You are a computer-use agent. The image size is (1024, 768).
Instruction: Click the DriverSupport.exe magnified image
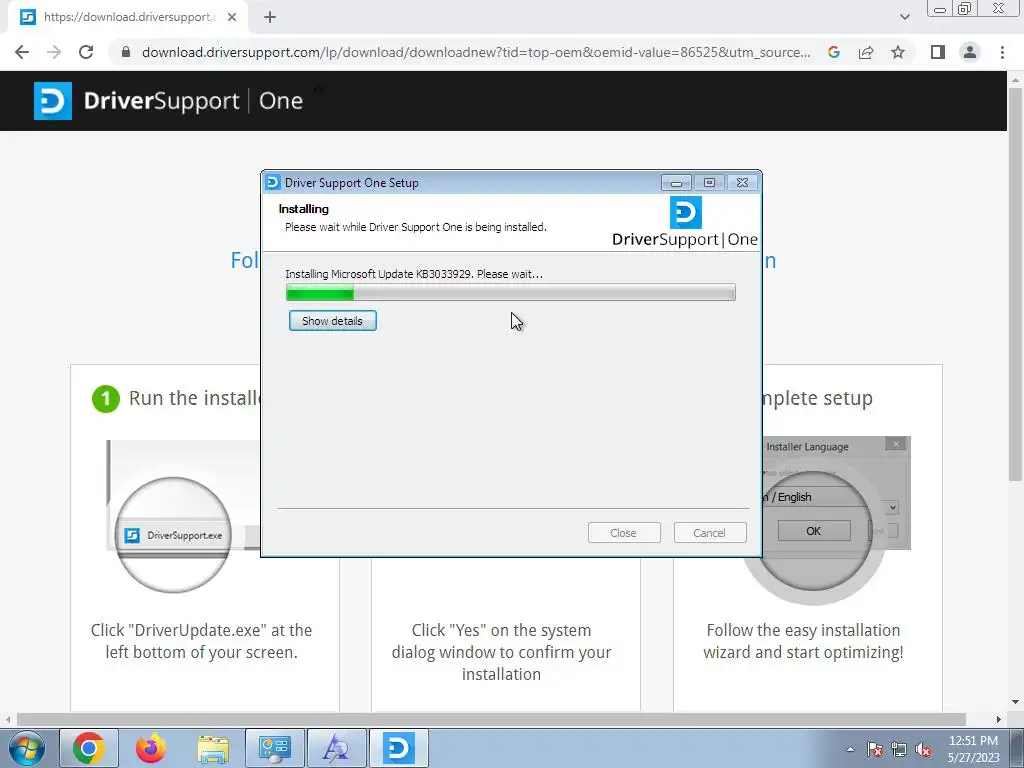[173, 535]
